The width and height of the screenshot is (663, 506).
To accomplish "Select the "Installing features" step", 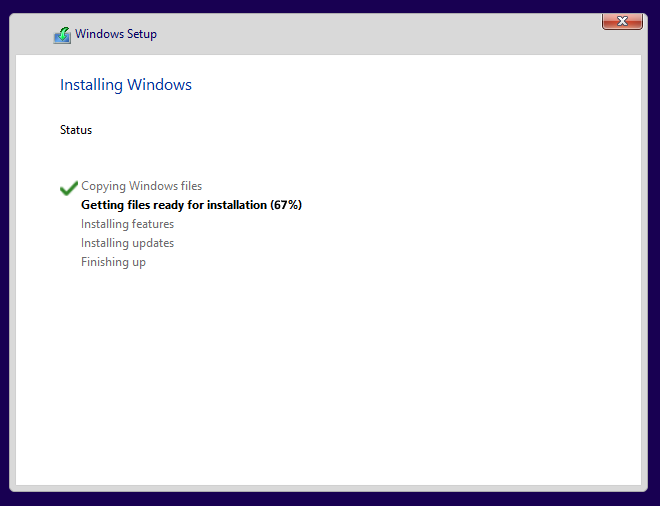I will pyautogui.click(x=127, y=224).
